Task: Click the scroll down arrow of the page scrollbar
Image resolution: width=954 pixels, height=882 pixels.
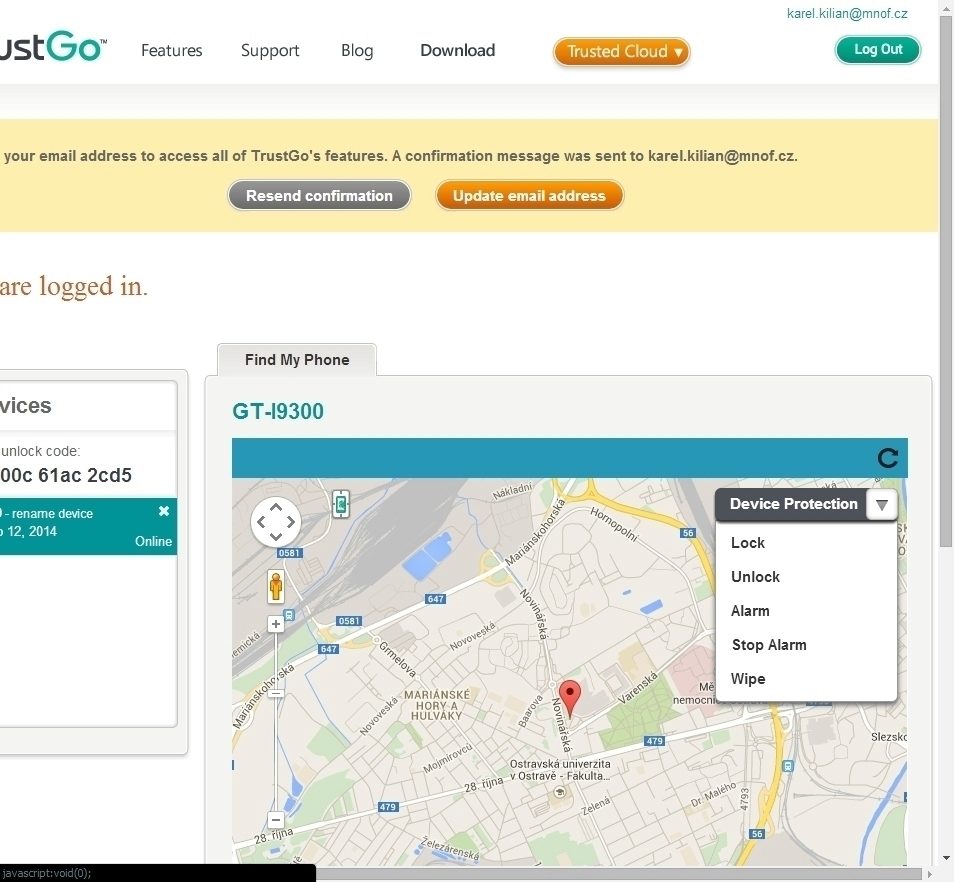Action: (x=946, y=858)
